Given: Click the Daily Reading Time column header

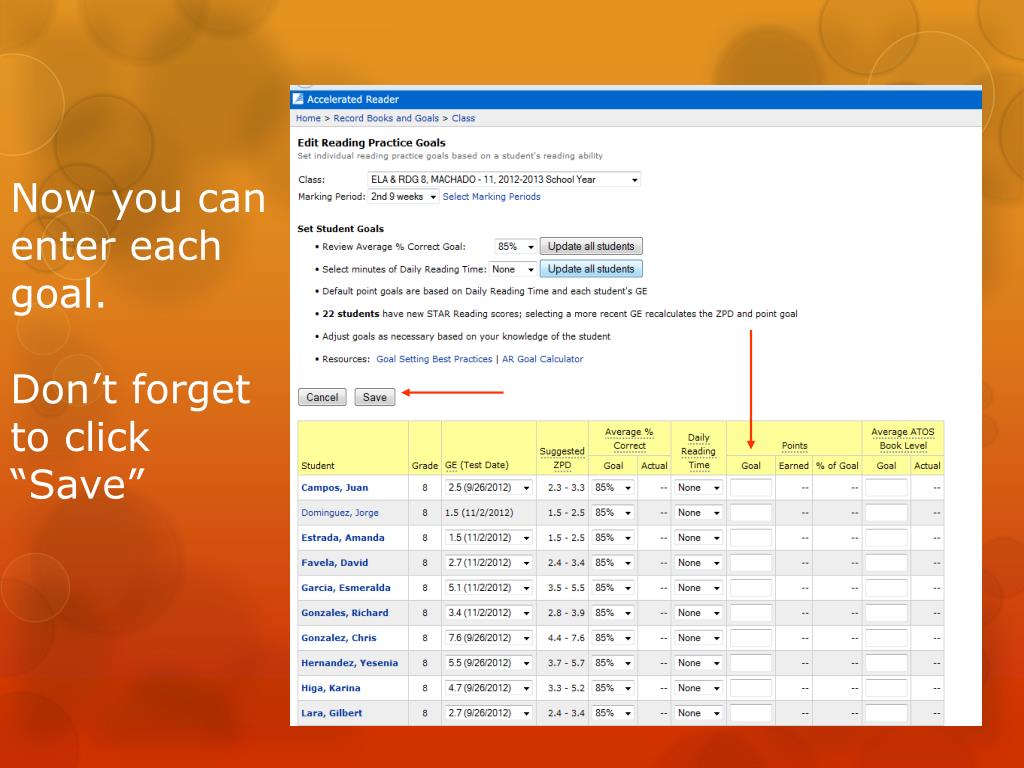Looking at the screenshot, I should (x=698, y=451).
